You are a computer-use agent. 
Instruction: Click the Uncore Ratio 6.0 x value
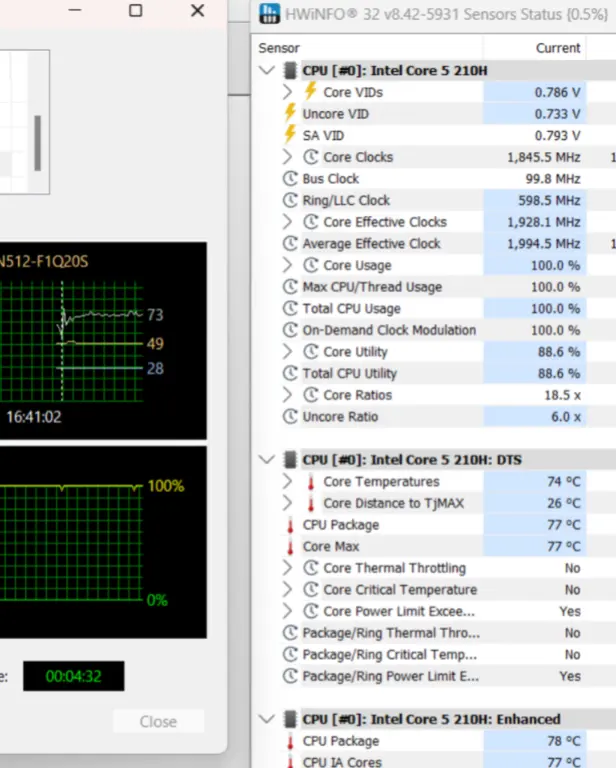click(x=566, y=417)
